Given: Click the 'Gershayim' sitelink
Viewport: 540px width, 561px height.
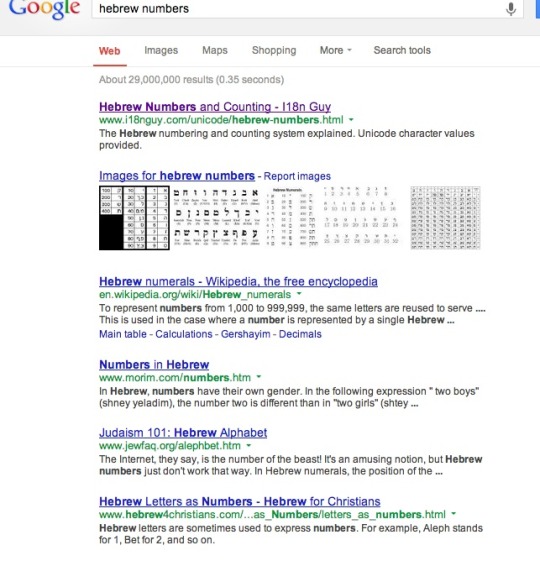Looking at the screenshot, I should tap(245, 334).
